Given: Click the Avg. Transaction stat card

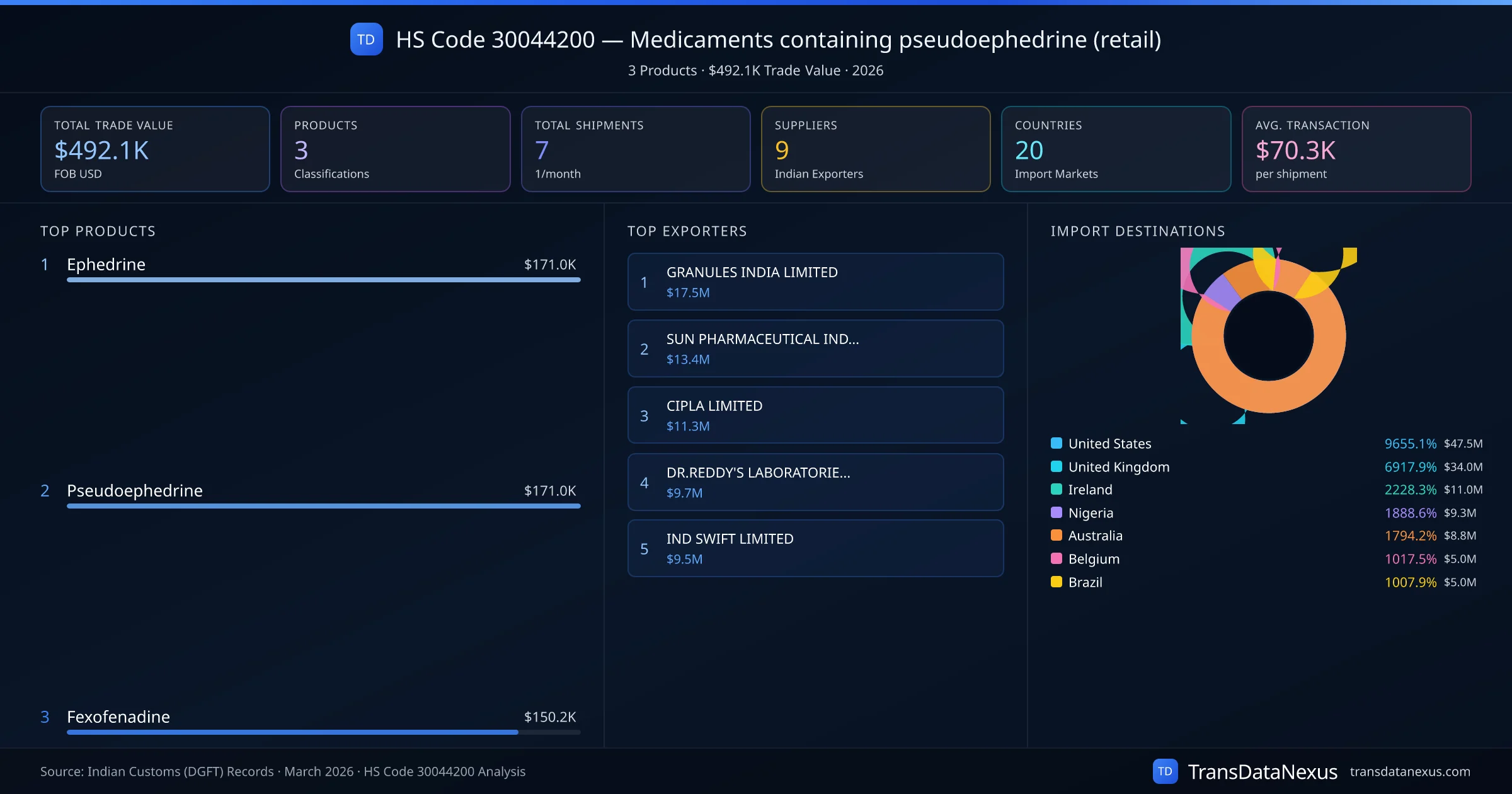Looking at the screenshot, I should click(1356, 149).
